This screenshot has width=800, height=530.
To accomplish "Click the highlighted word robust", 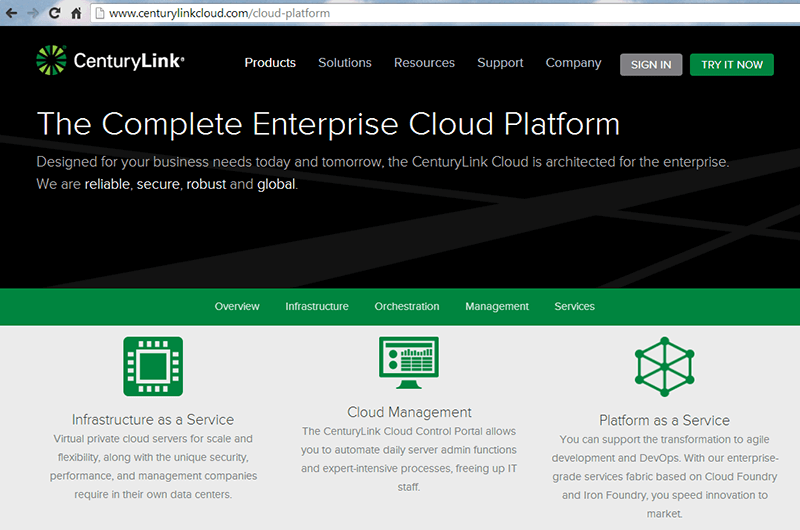I will click(206, 184).
